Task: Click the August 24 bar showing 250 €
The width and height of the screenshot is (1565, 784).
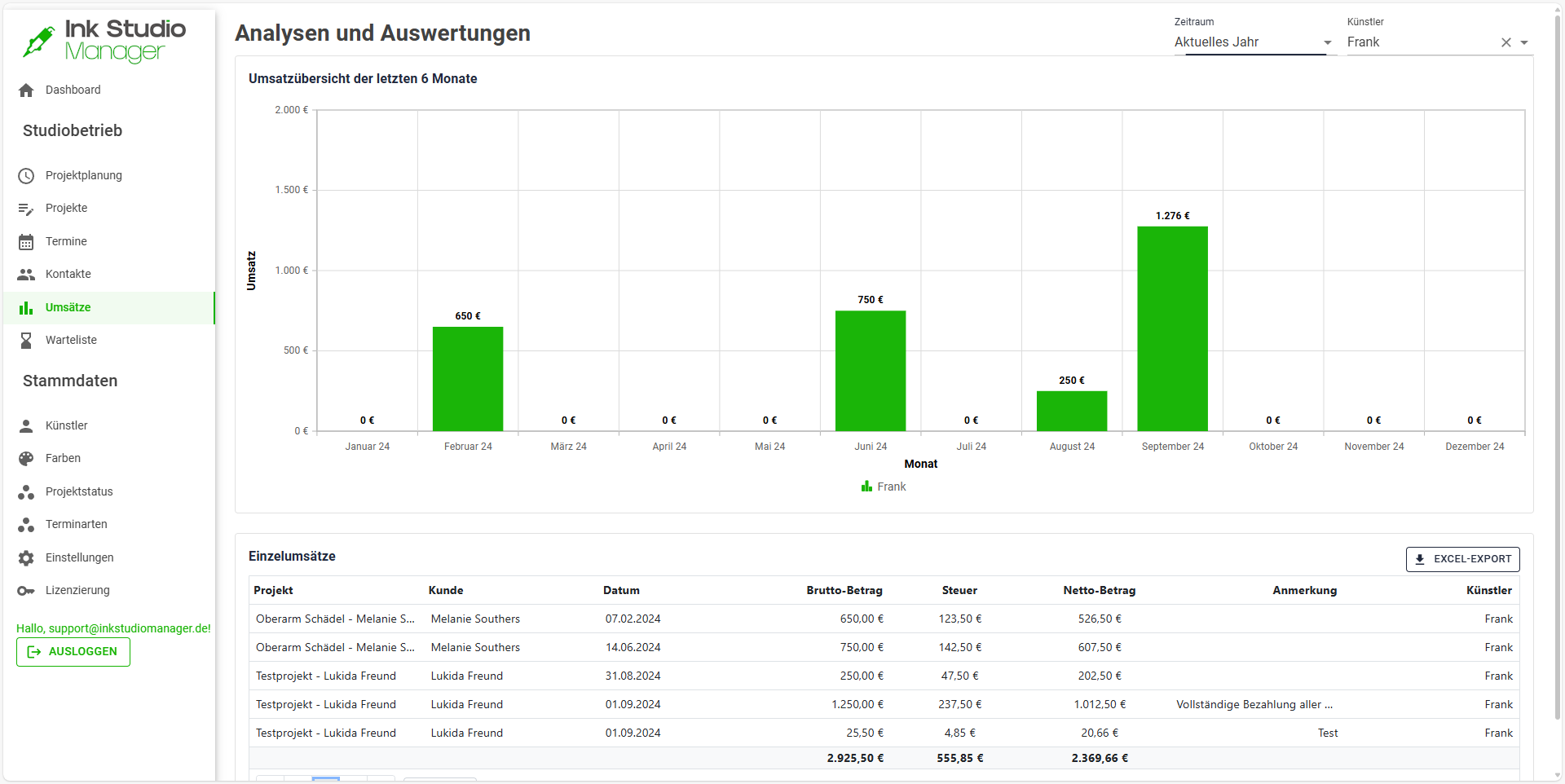Action: pos(1072,411)
